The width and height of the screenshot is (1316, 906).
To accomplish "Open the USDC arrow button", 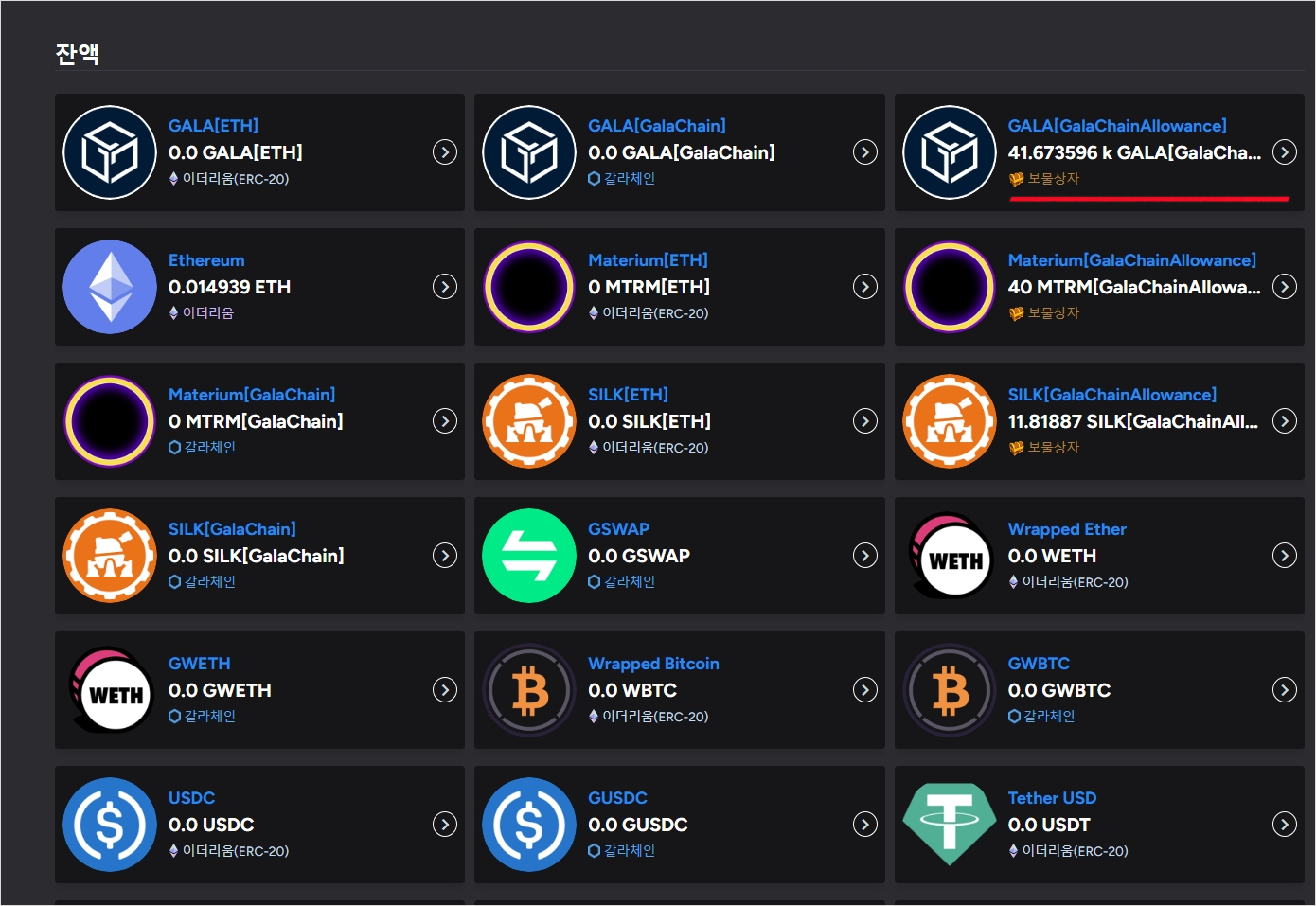I will pyautogui.click(x=445, y=825).
